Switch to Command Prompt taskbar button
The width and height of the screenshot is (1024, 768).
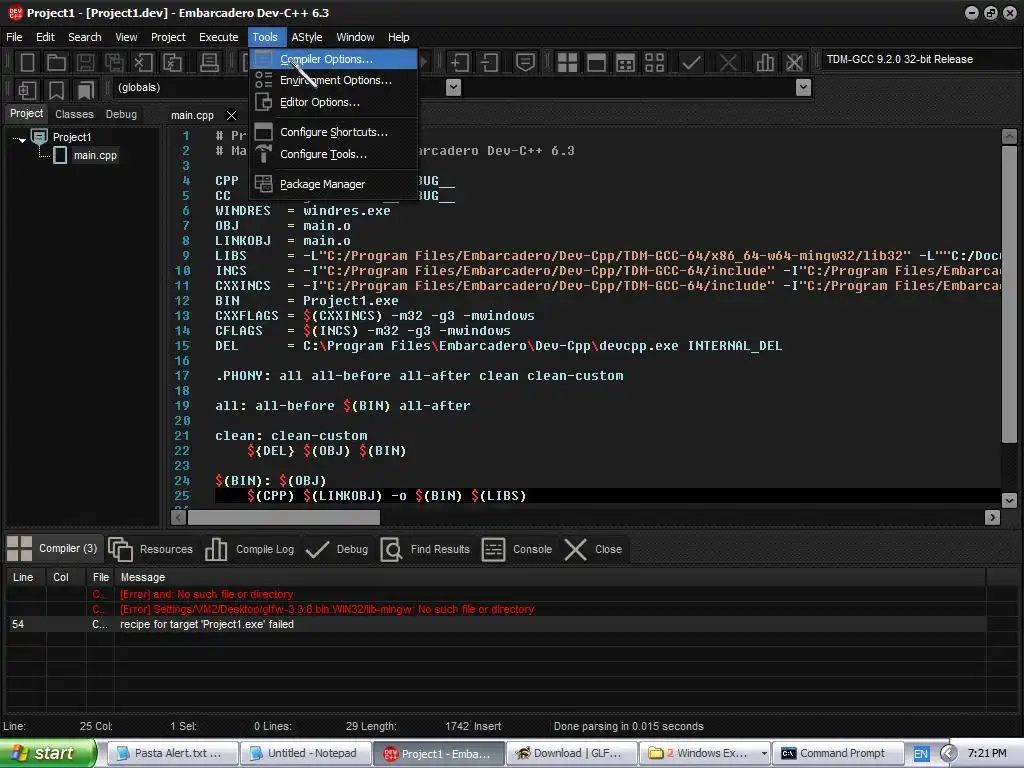pos(839,754)
